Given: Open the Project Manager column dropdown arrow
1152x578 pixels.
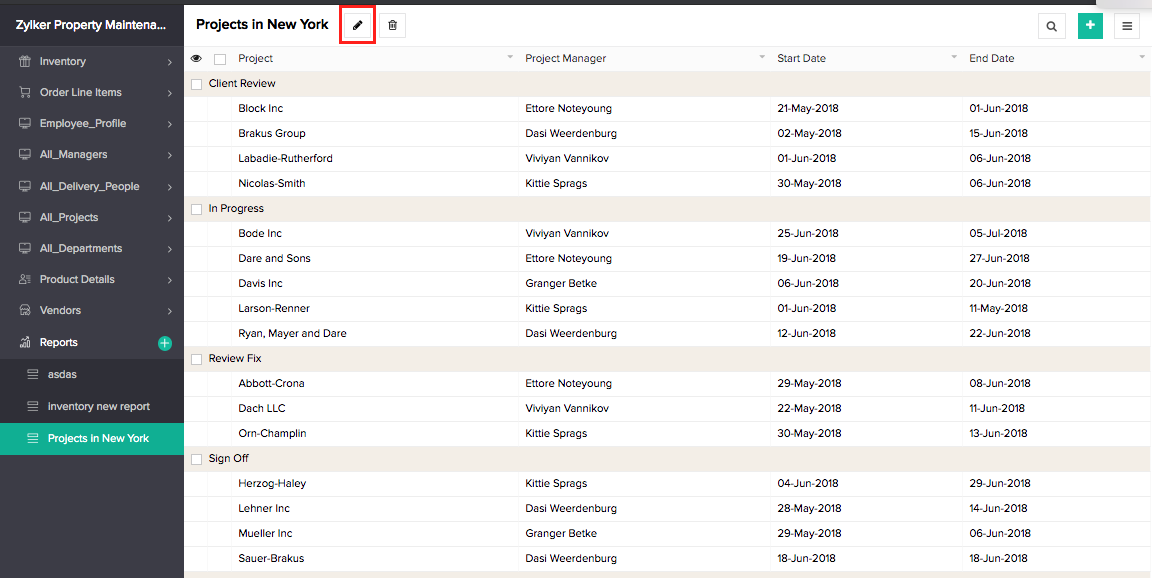Looking at the screenshot, I should point(762,58).
